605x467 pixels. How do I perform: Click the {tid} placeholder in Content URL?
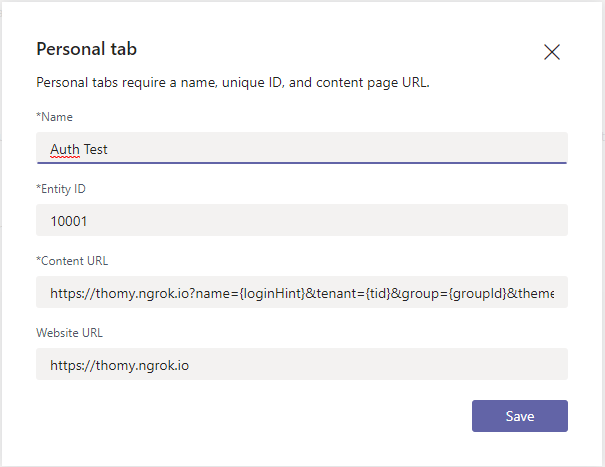[x=378, y=294]
